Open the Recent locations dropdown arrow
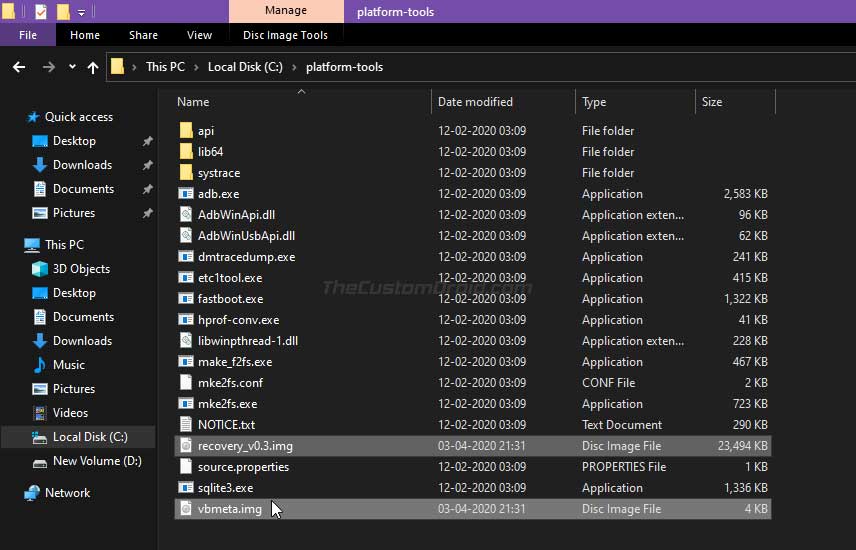 pos(72,67)
